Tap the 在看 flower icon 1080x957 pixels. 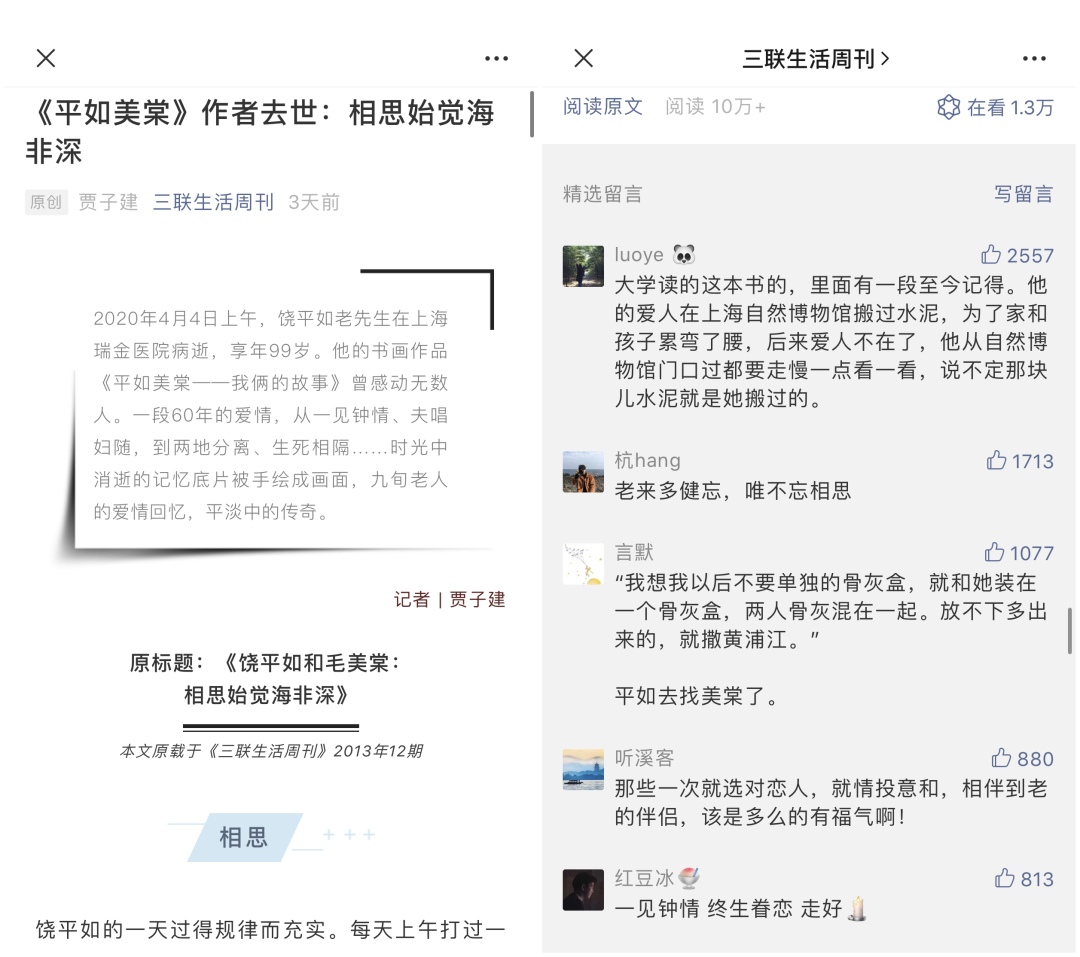[948, 107]
